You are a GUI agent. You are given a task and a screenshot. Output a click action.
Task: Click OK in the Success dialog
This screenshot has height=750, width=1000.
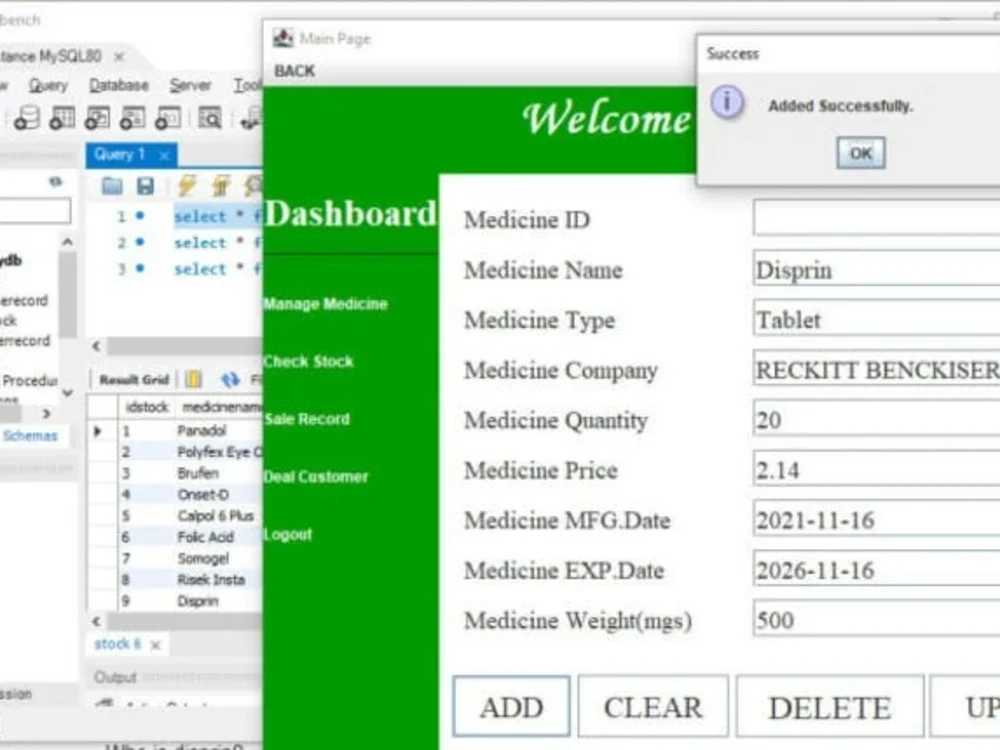pos(860,153)
